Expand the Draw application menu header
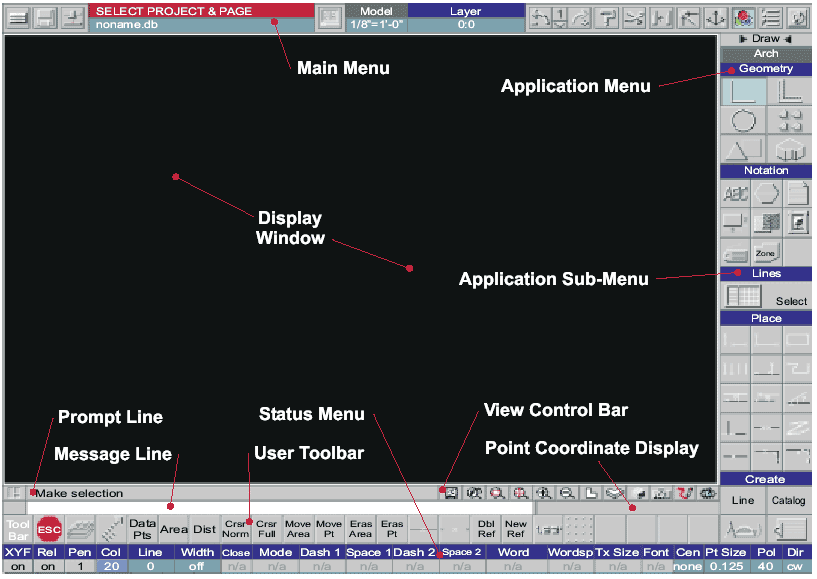This screenshot has width=817, height=579. pos(766,39)
